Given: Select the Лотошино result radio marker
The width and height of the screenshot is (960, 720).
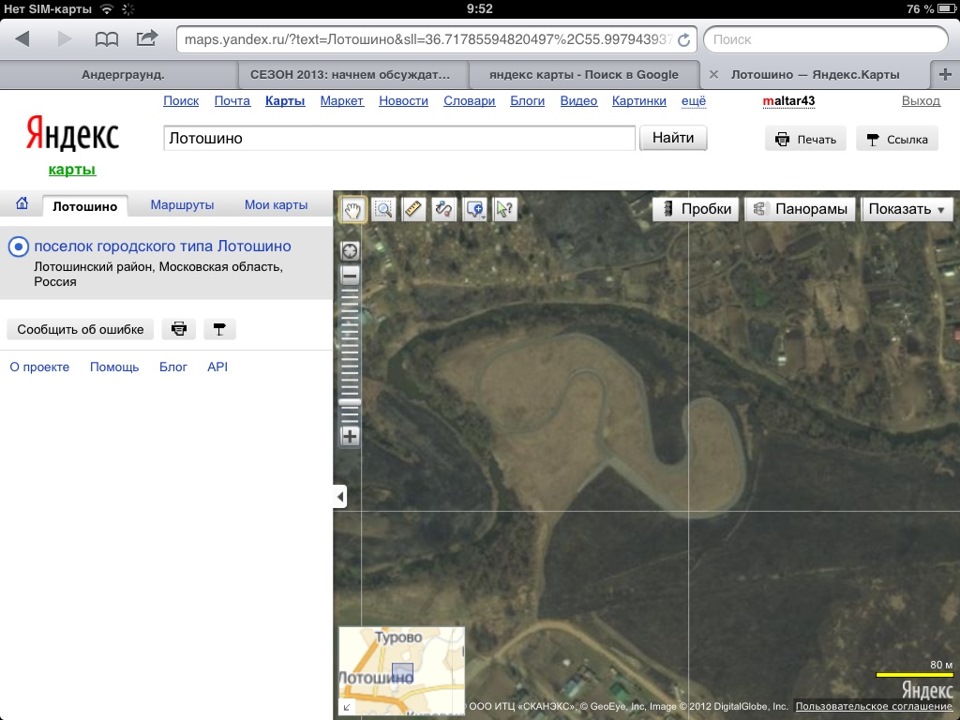Looking at the screenshot, I should click(18, 247).
